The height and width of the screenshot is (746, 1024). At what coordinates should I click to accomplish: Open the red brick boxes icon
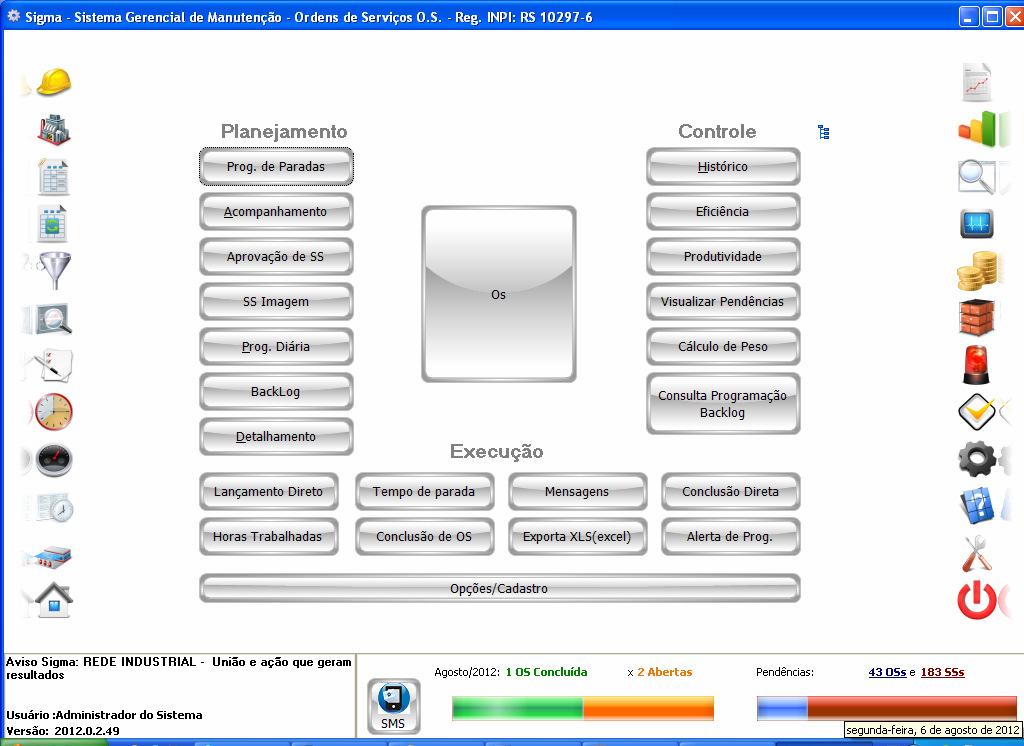point(977,317)
